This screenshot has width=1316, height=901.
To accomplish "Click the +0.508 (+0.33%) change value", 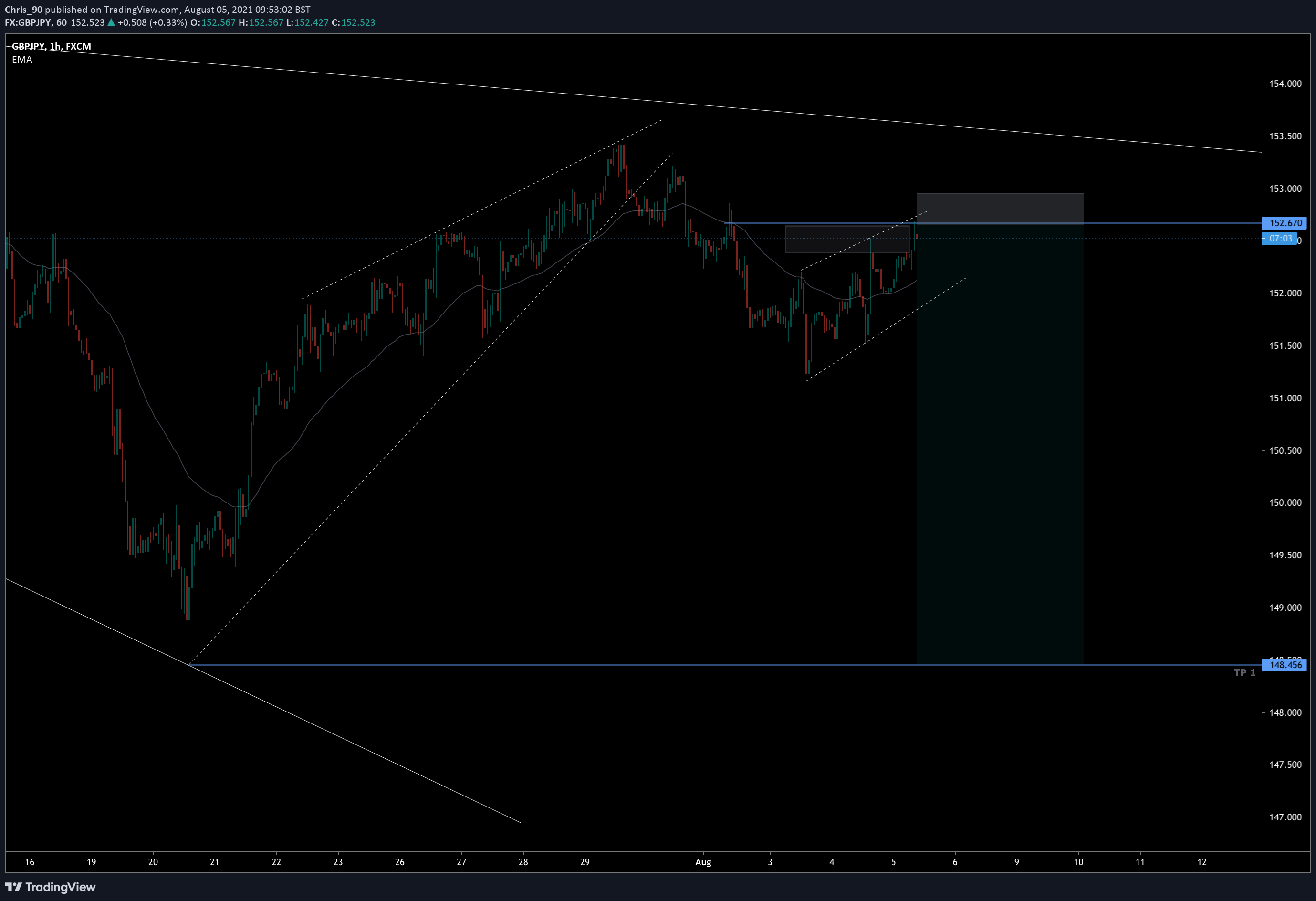I will point(152,22).
